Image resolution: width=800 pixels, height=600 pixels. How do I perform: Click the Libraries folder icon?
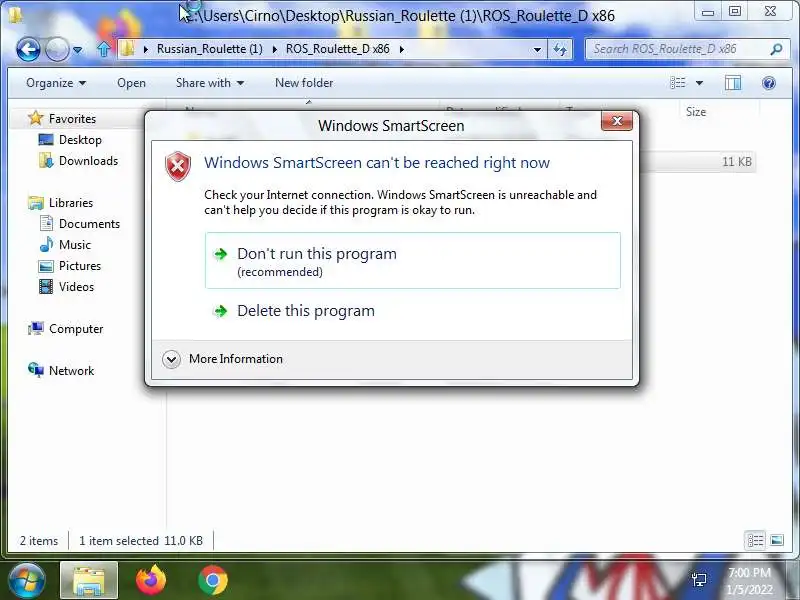coord(36,203)
